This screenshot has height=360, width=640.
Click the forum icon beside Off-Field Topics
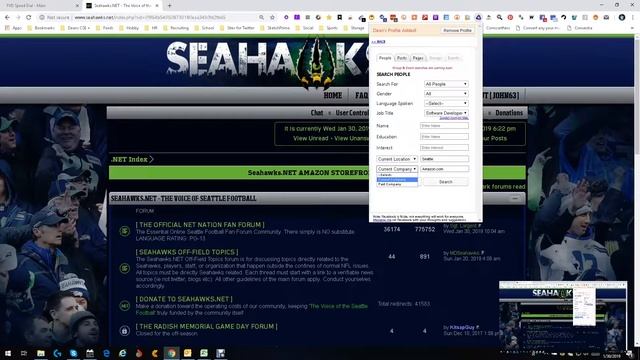pos(124,268)
